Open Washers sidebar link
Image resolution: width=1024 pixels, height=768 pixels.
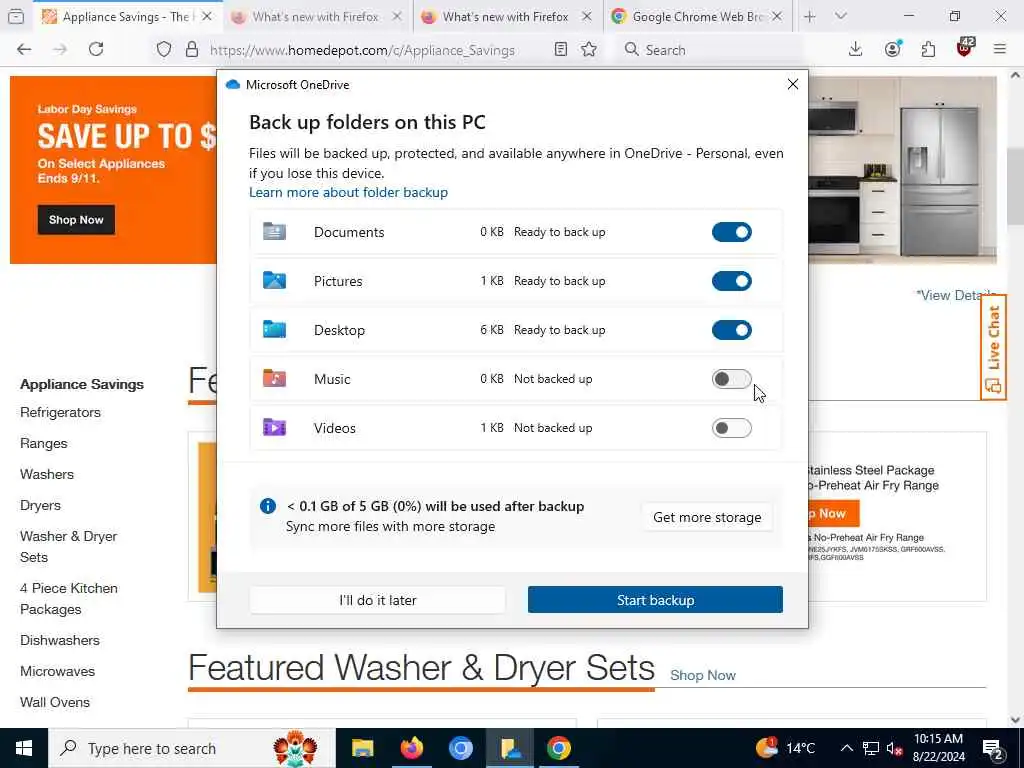47,474
